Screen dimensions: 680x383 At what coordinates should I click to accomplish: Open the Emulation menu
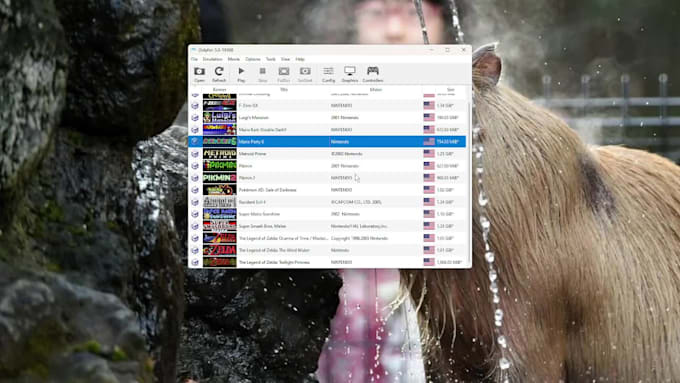(x=212, y=59)
